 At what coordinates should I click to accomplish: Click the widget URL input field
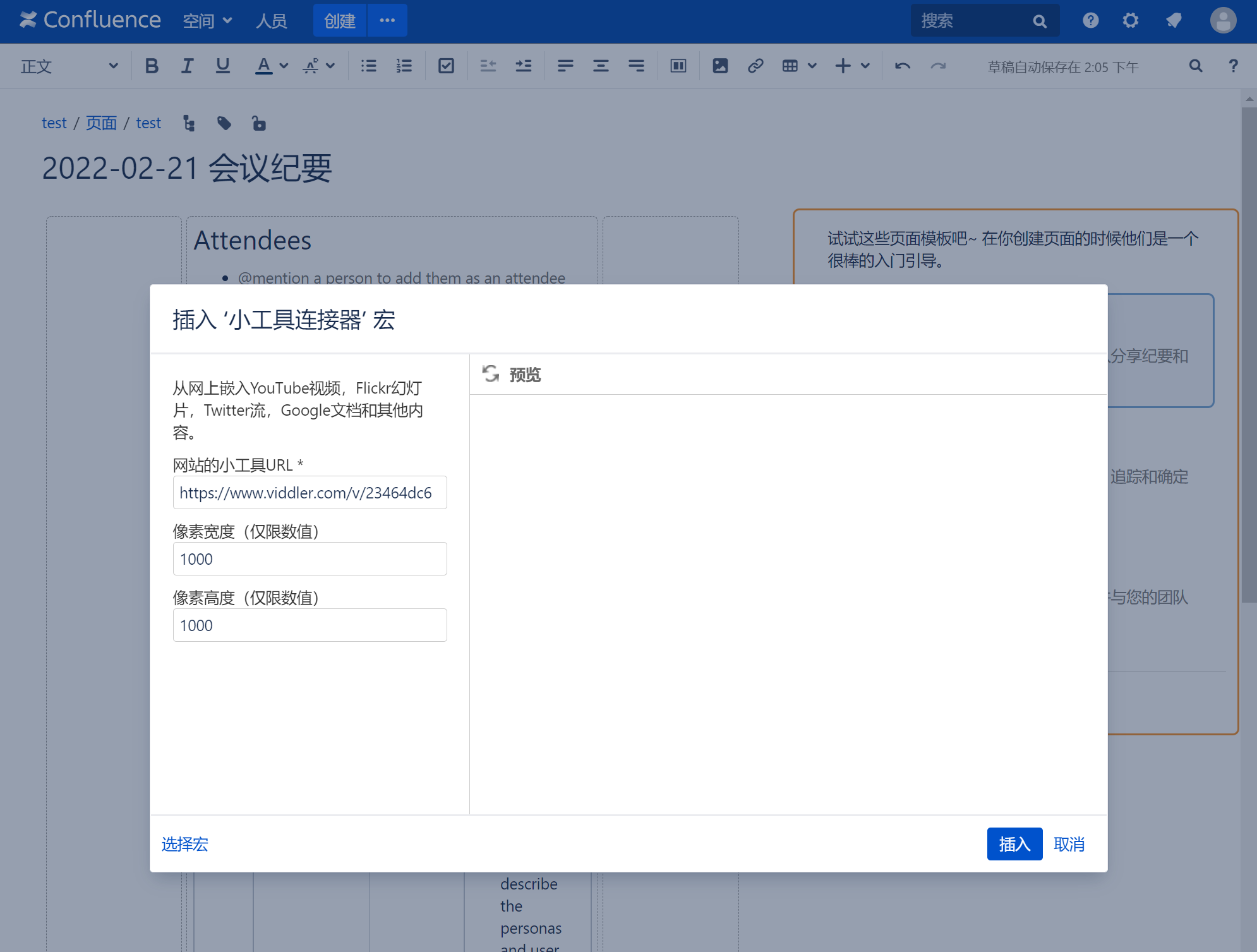(x=310, y=493)
